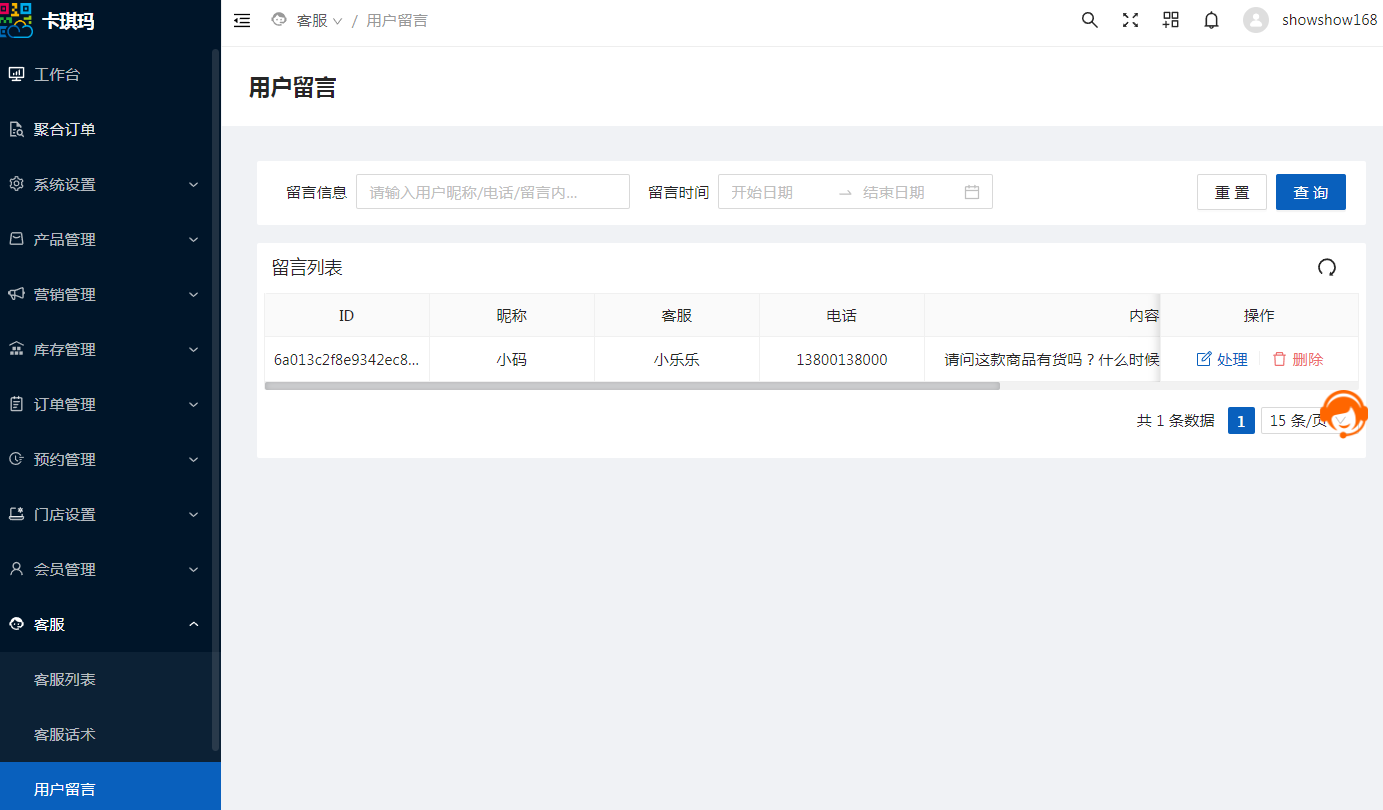The width and height of the screenshot is (1383, 810).
Task: Refresh the message list
Action: [x=1326, y=267]
